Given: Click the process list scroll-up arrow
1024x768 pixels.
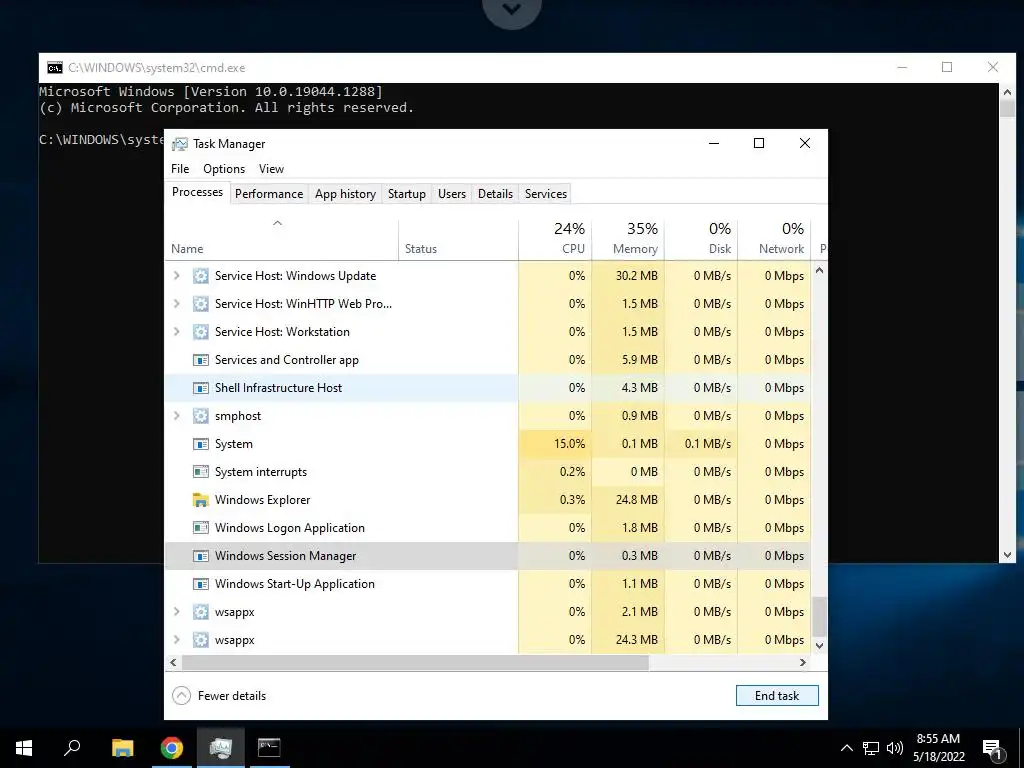Looking at the screenshot, I should pos(820,270).
